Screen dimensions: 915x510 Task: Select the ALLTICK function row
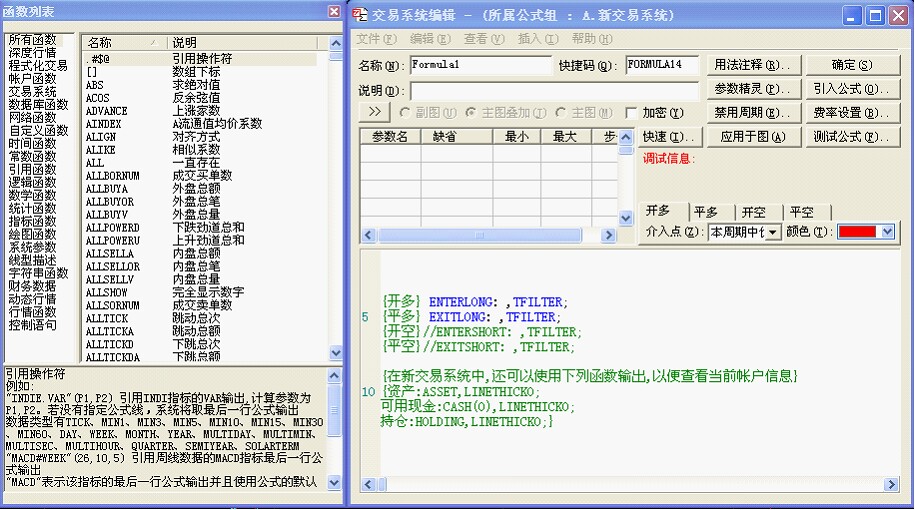click(x=200, y=318)
